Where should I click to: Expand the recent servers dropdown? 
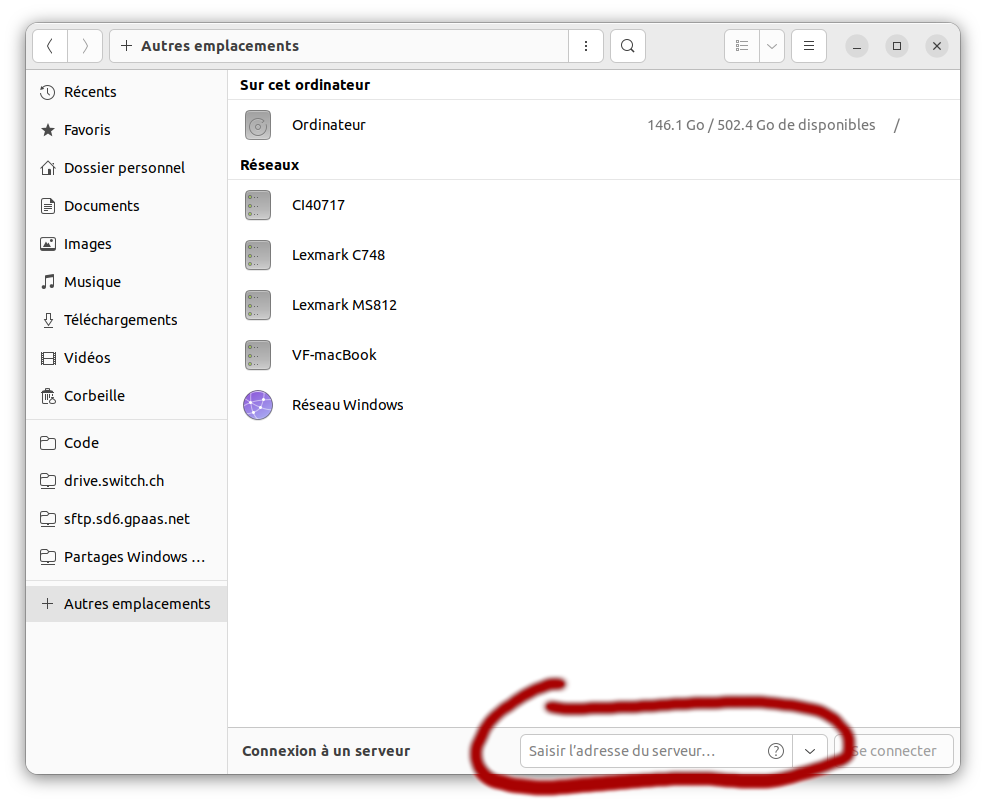(810, 751)
